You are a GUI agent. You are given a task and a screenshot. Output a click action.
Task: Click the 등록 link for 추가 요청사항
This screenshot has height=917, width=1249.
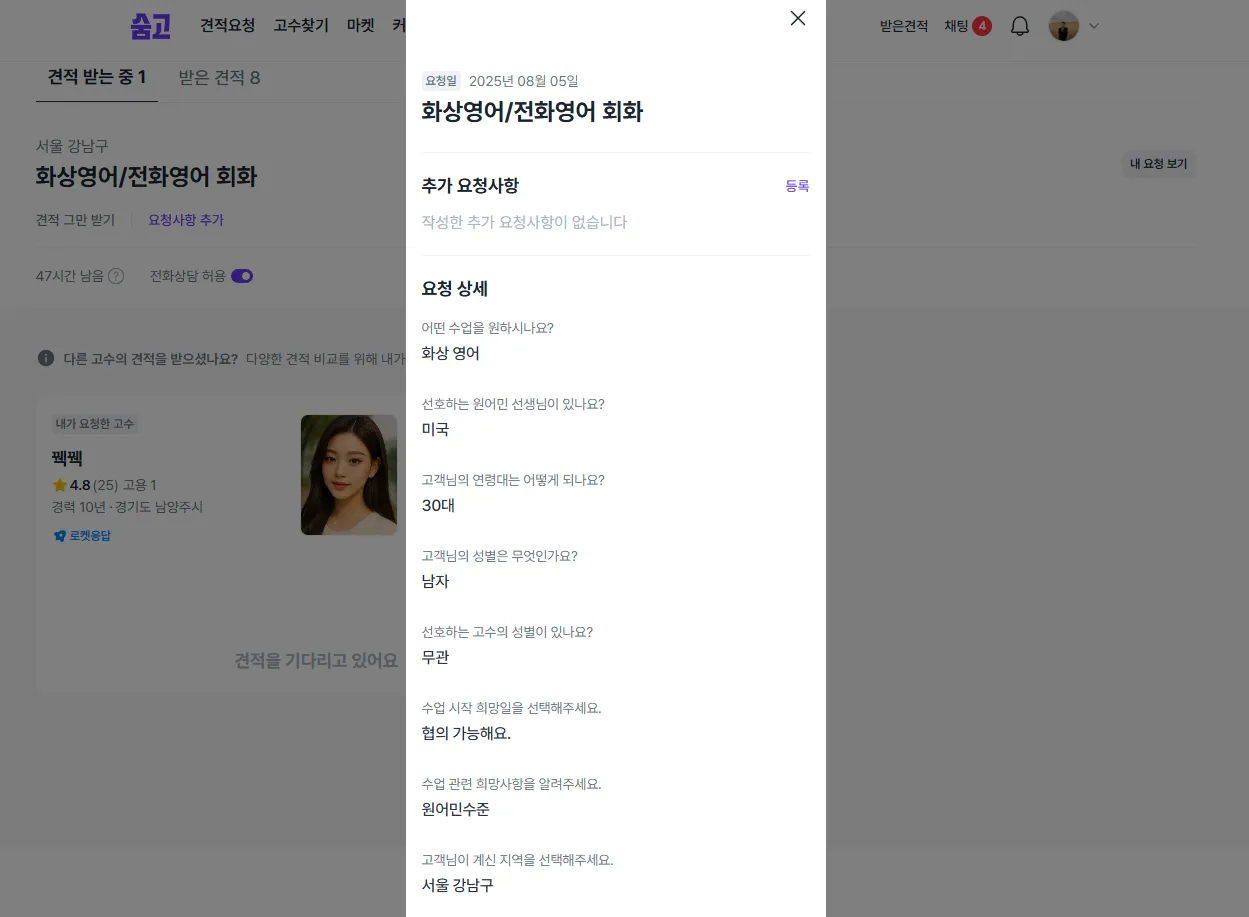coord(797,186)
